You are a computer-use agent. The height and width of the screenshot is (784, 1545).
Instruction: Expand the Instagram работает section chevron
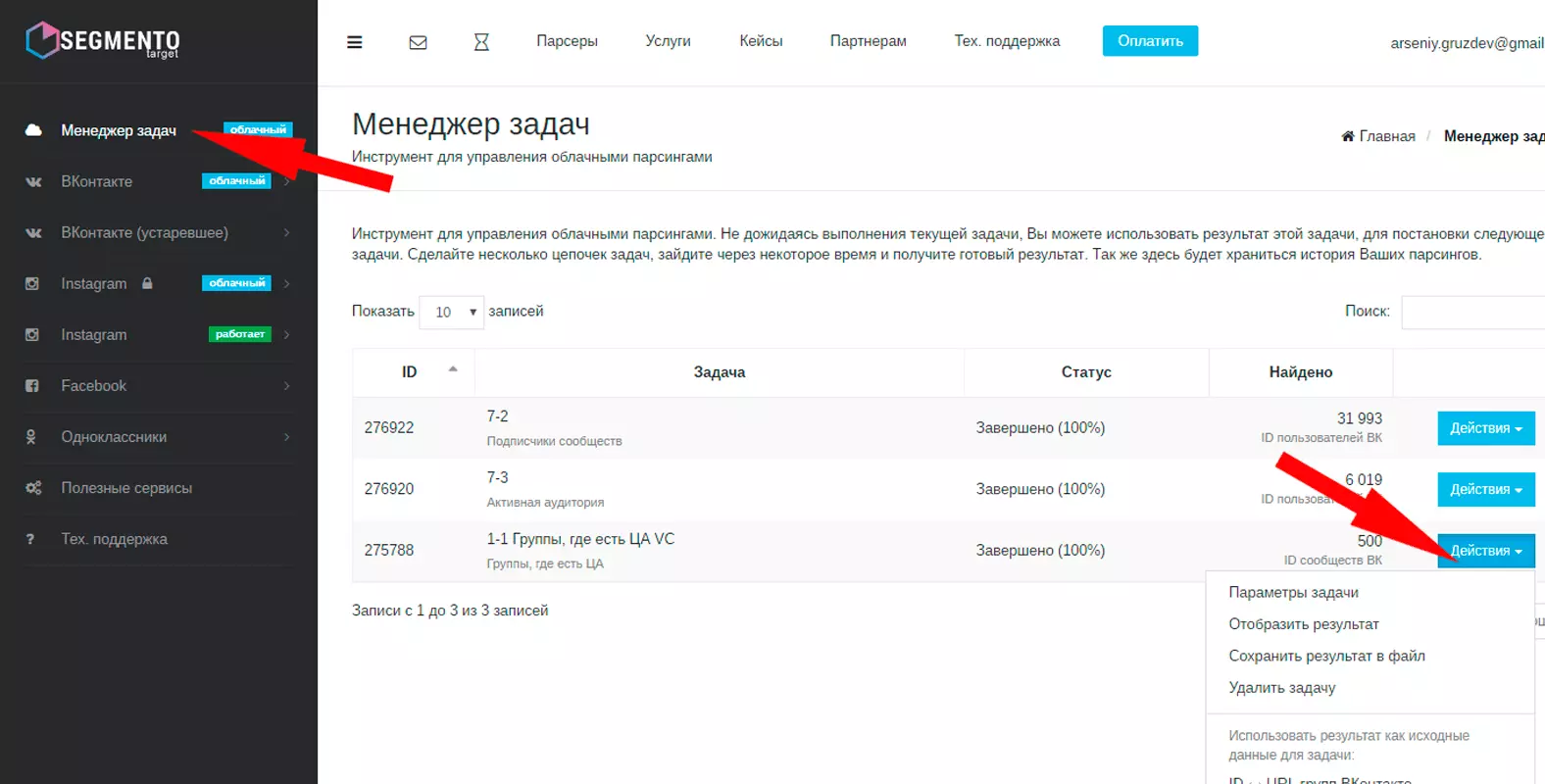point(286,334)
